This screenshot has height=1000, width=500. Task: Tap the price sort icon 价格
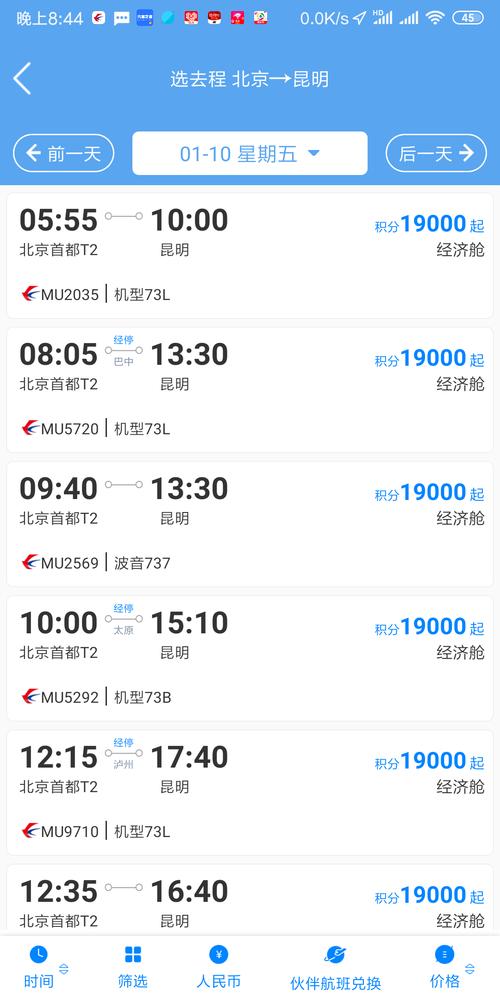click(x=445, y=954)
